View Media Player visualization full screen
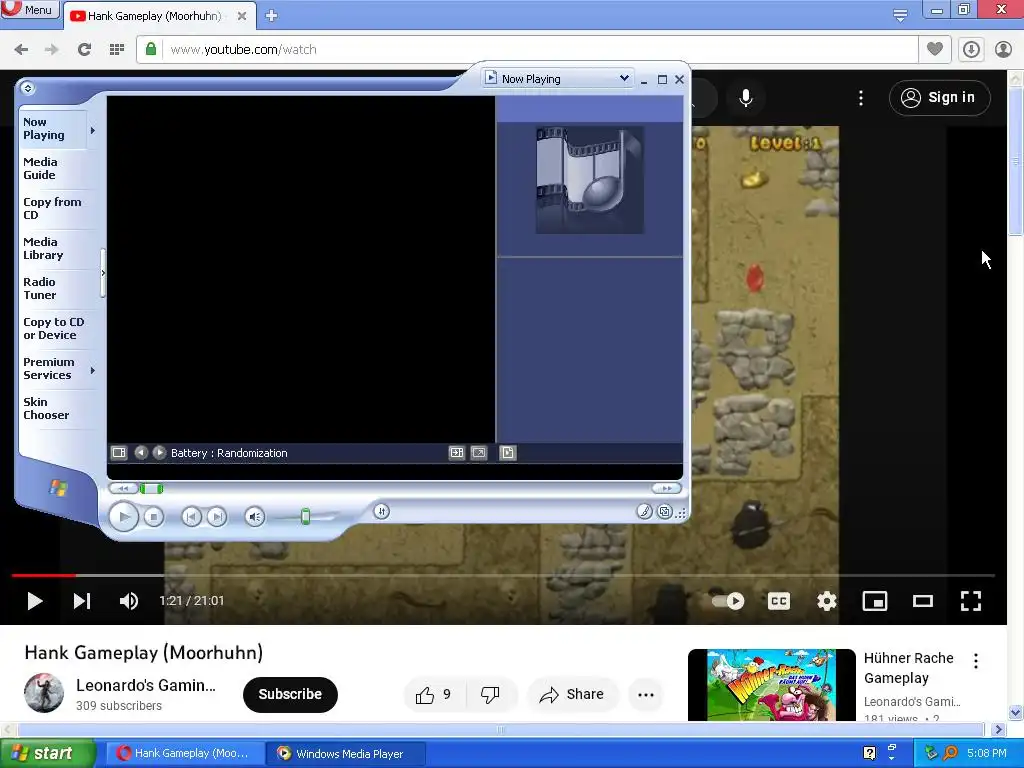The image size is (1024, 768). (x=479, y=453)
